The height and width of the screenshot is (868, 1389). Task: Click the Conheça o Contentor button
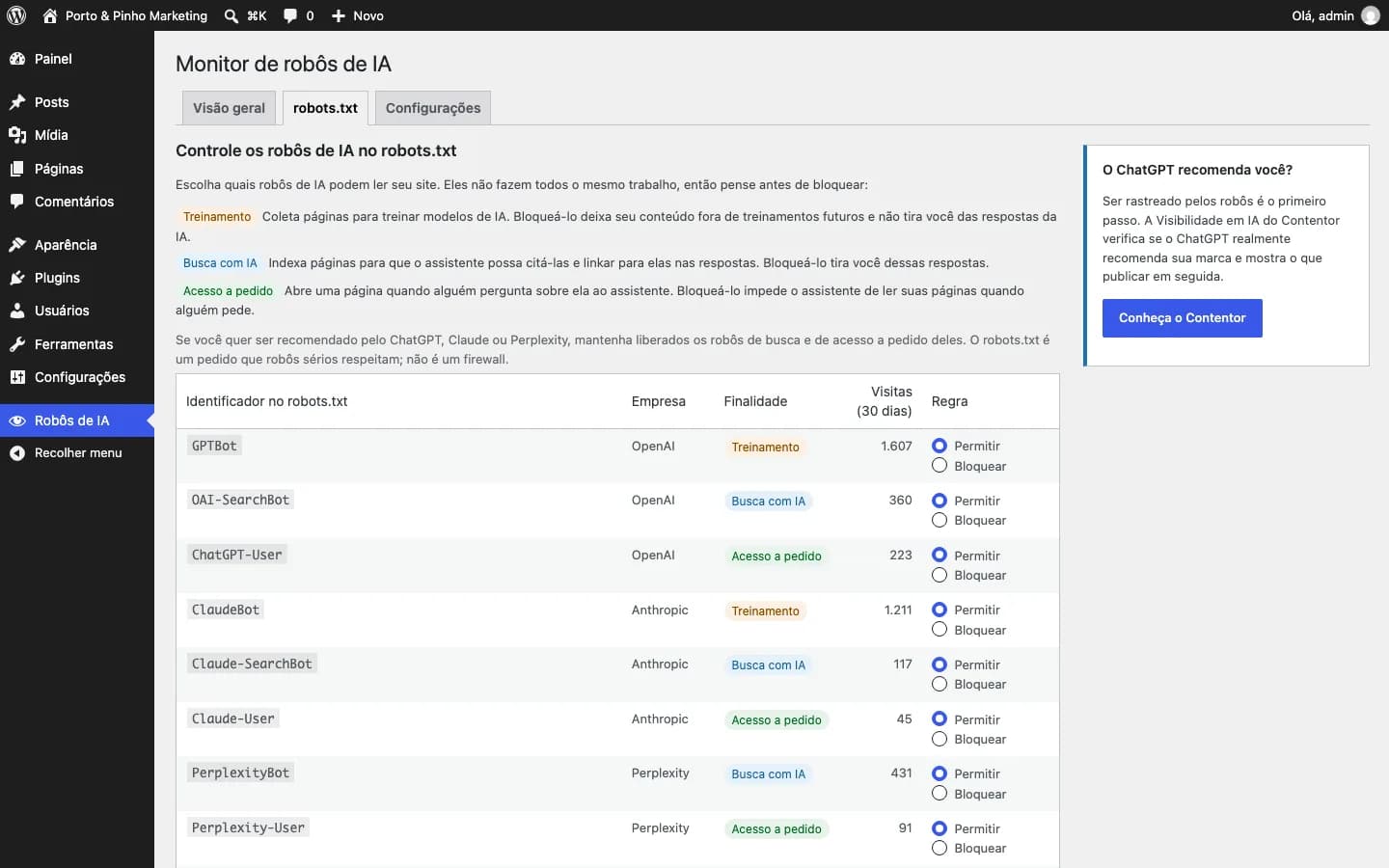[1182, 318]
